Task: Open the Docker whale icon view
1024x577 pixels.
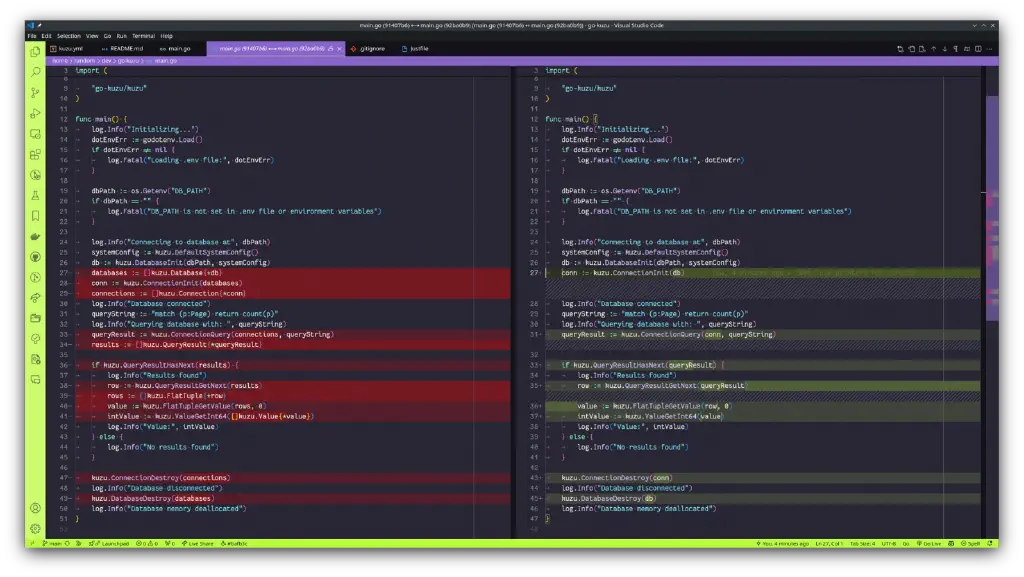Action: point(35,236)
